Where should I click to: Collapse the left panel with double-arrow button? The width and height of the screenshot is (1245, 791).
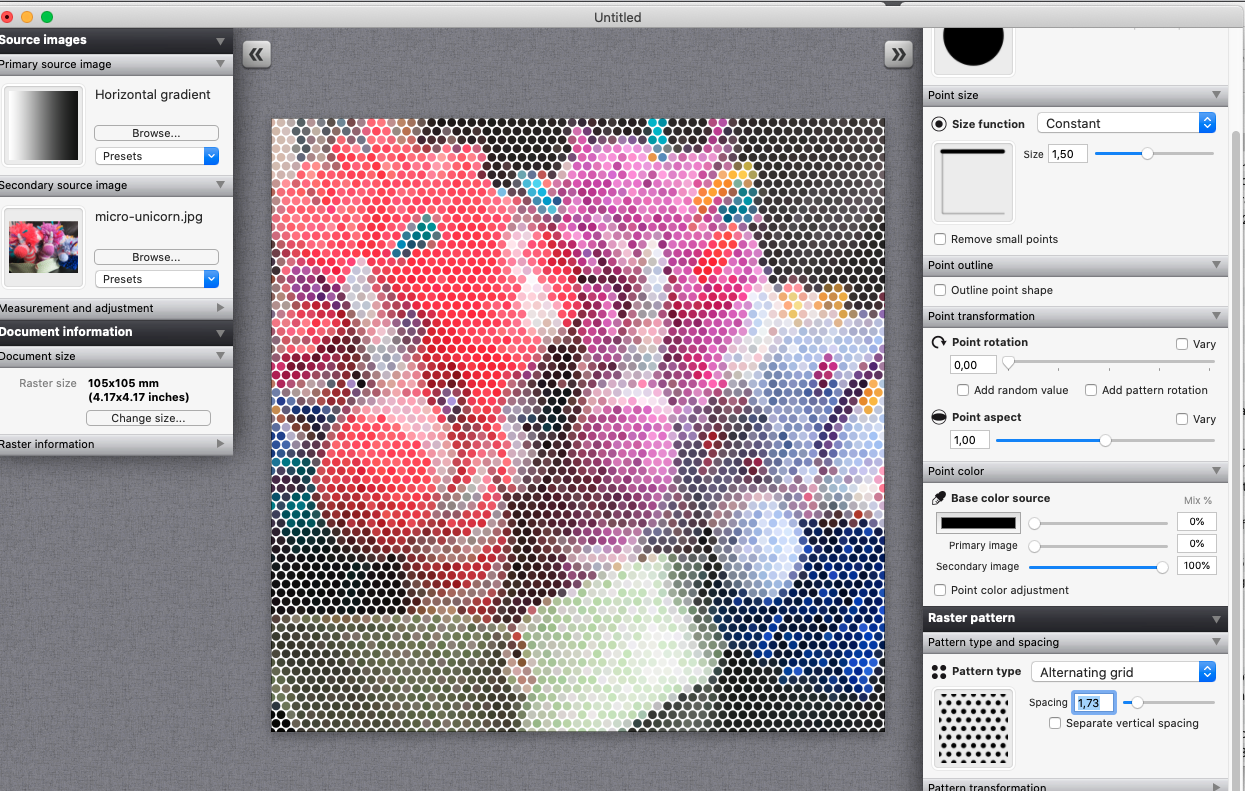click(256, 54)
